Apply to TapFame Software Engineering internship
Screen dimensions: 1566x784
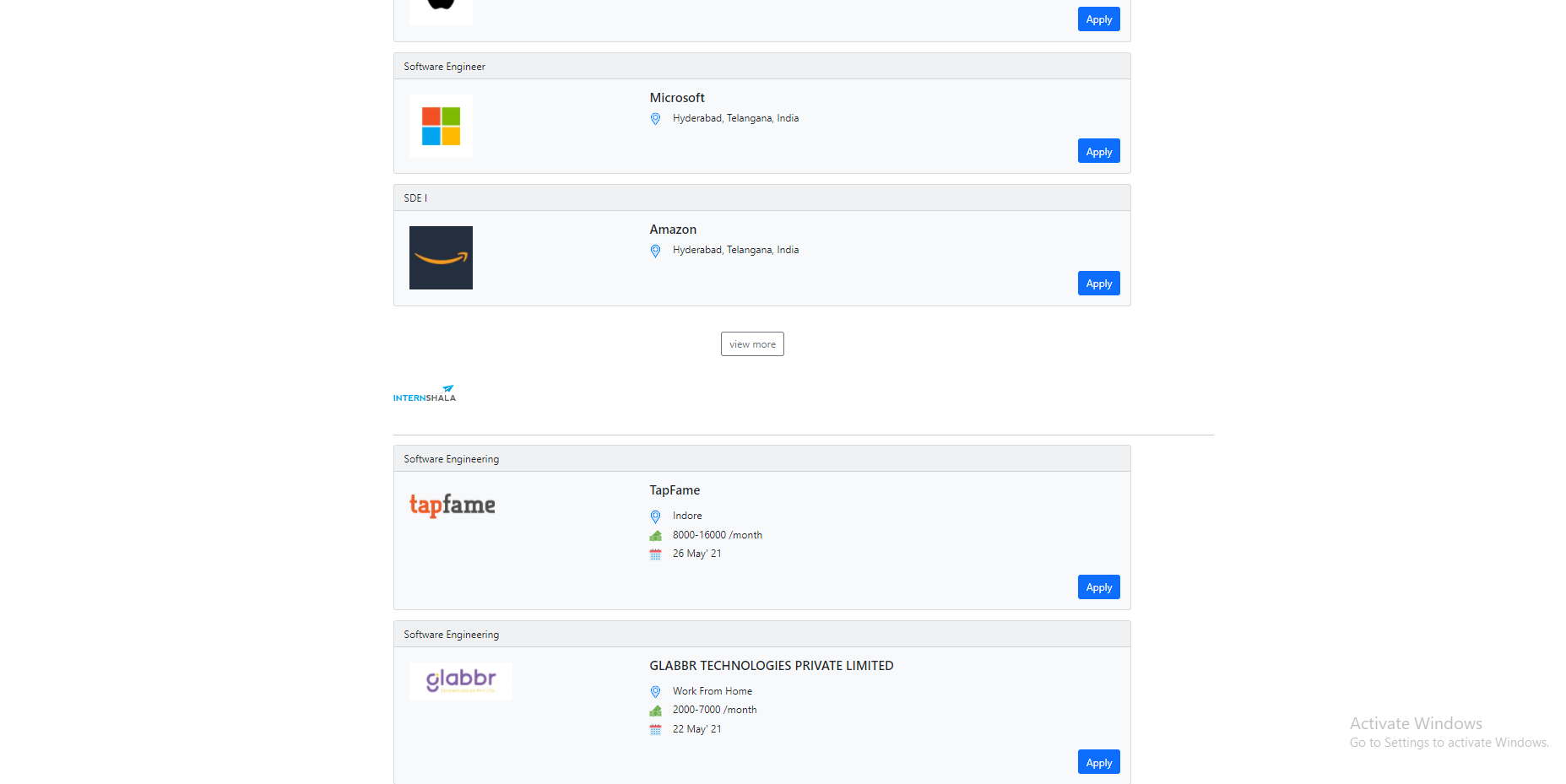tap(1098, 587)
